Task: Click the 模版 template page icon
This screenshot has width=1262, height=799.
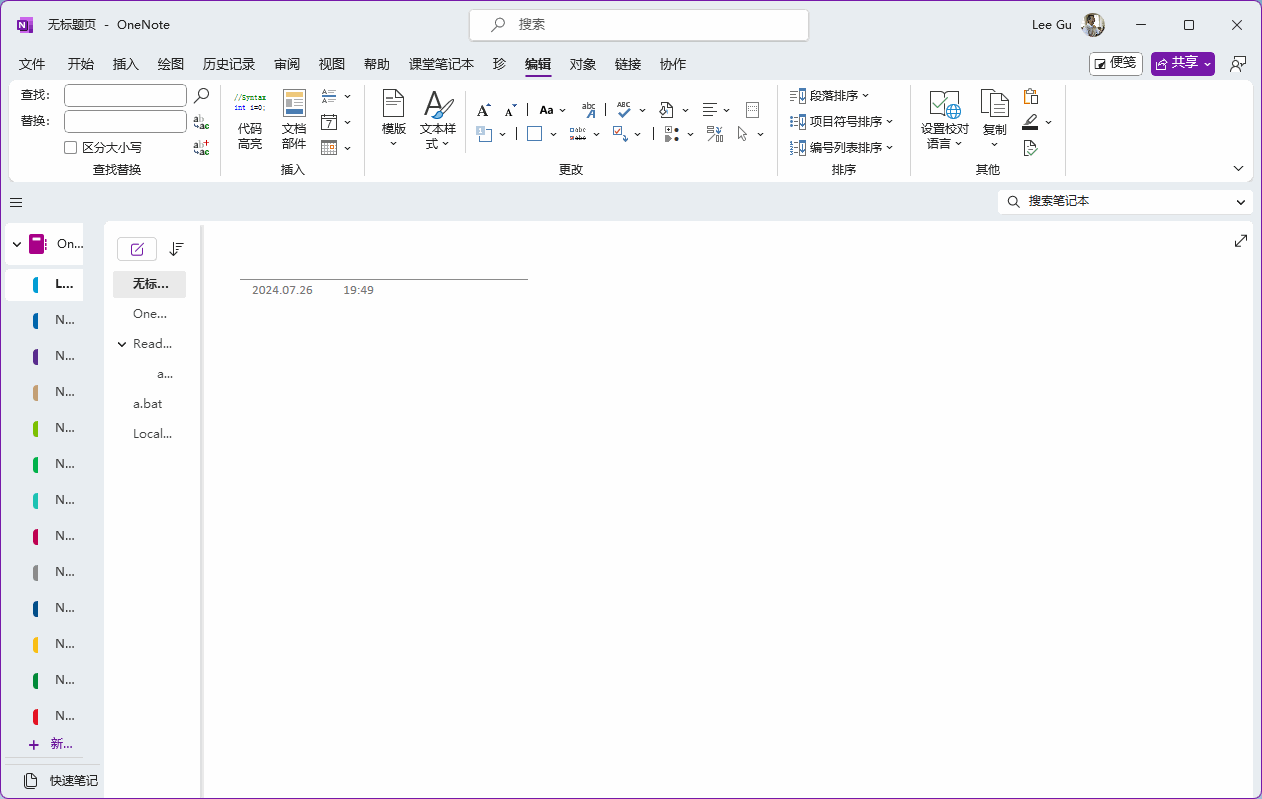Action: [394, 104]
